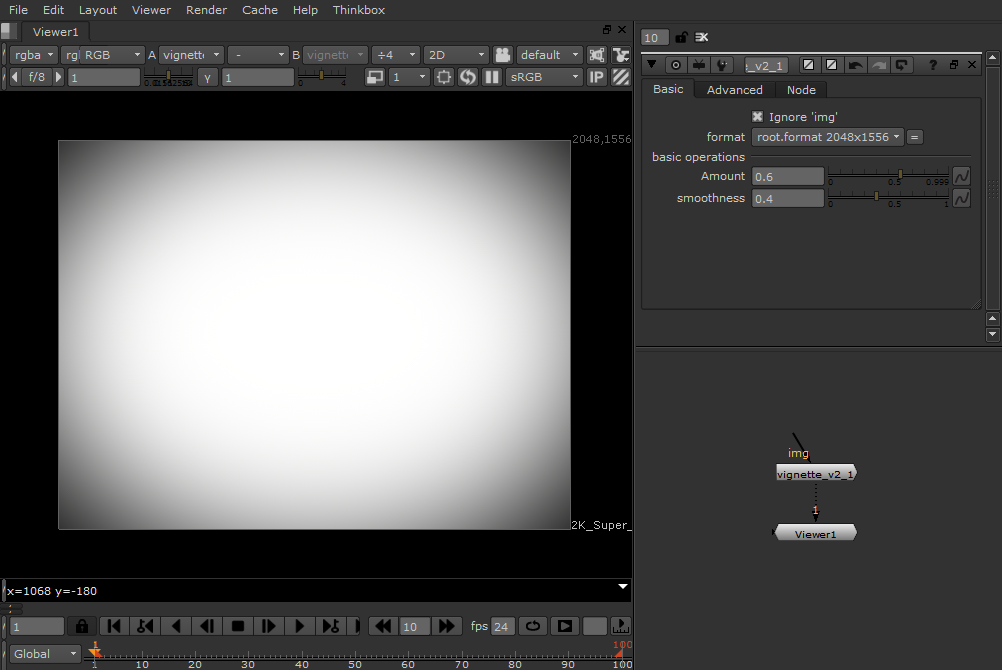The width and height of the screenshot is (1002, 670).
Task: Open the ÷4 downscale dropdown
Action: pyautogui.click(x=395, y=55)
